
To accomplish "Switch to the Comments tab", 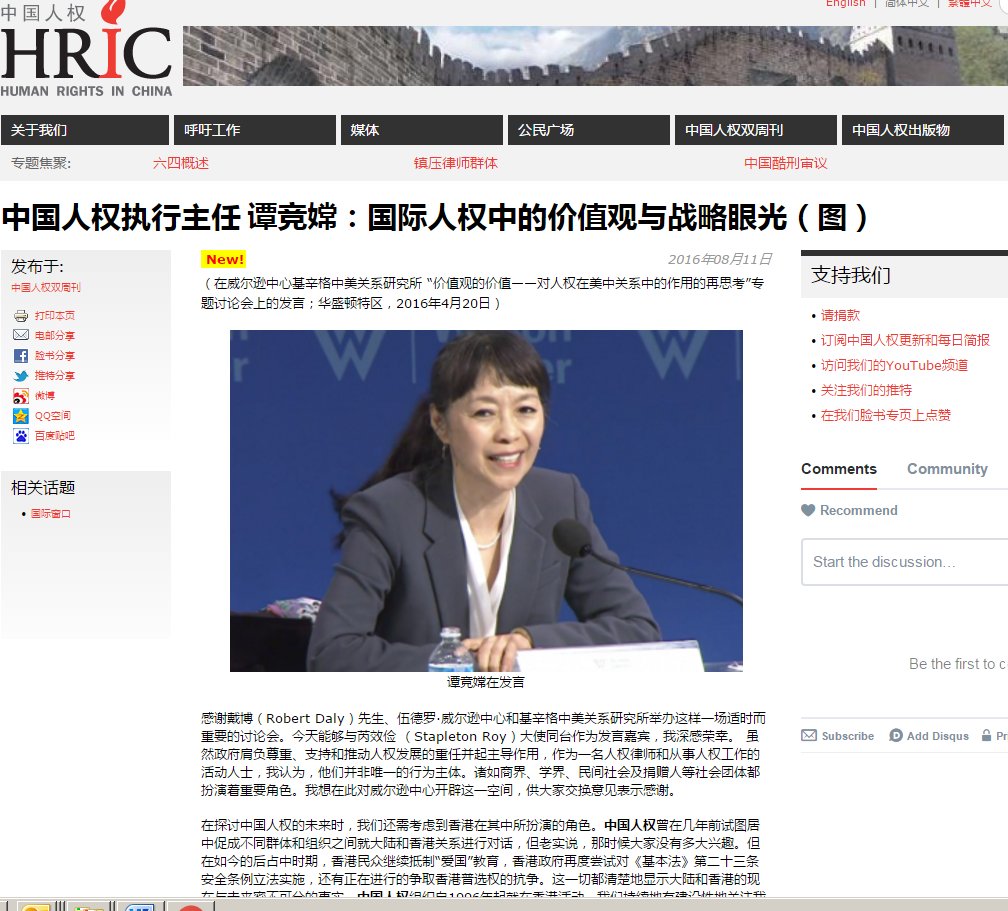I will pos(839,469).
